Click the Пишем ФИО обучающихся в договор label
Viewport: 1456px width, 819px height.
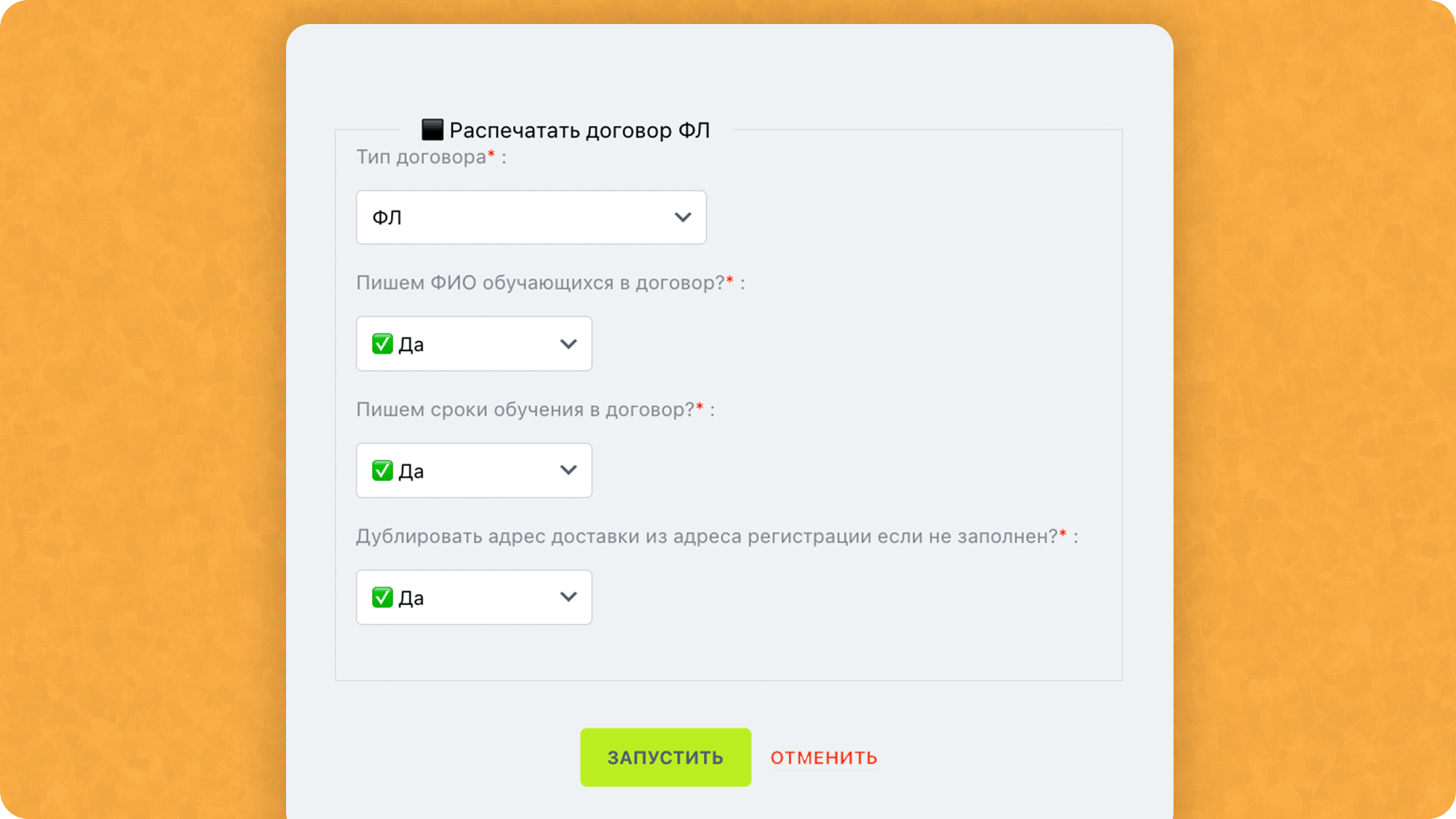pos(539,282)
